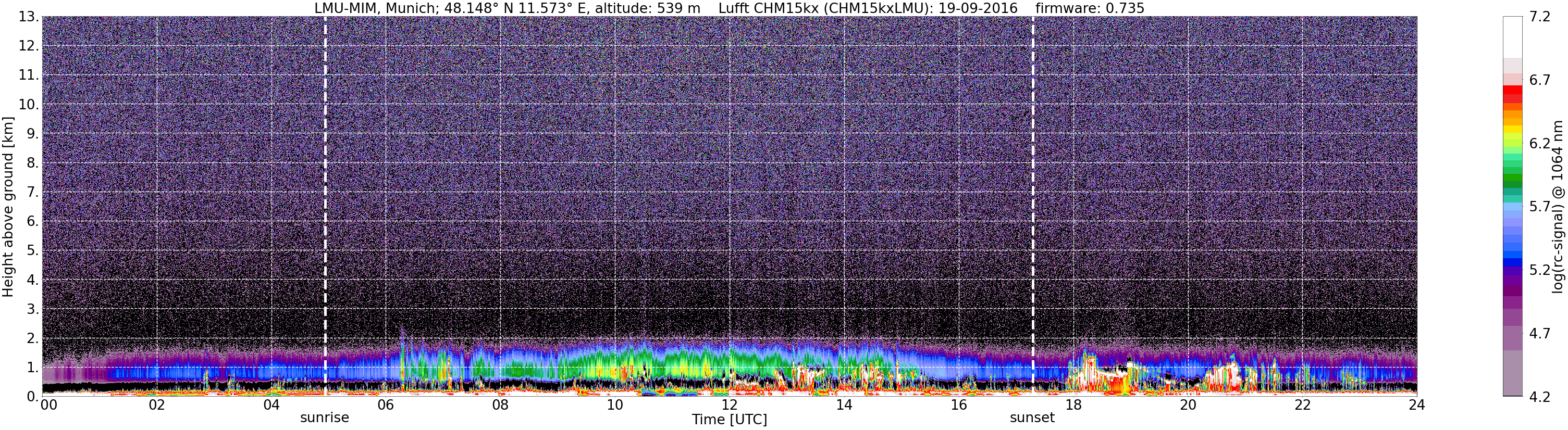The image size is (1568, 430).
Task: Click the colorbar tick label '4.2'
Action: tap(1539, 397)
